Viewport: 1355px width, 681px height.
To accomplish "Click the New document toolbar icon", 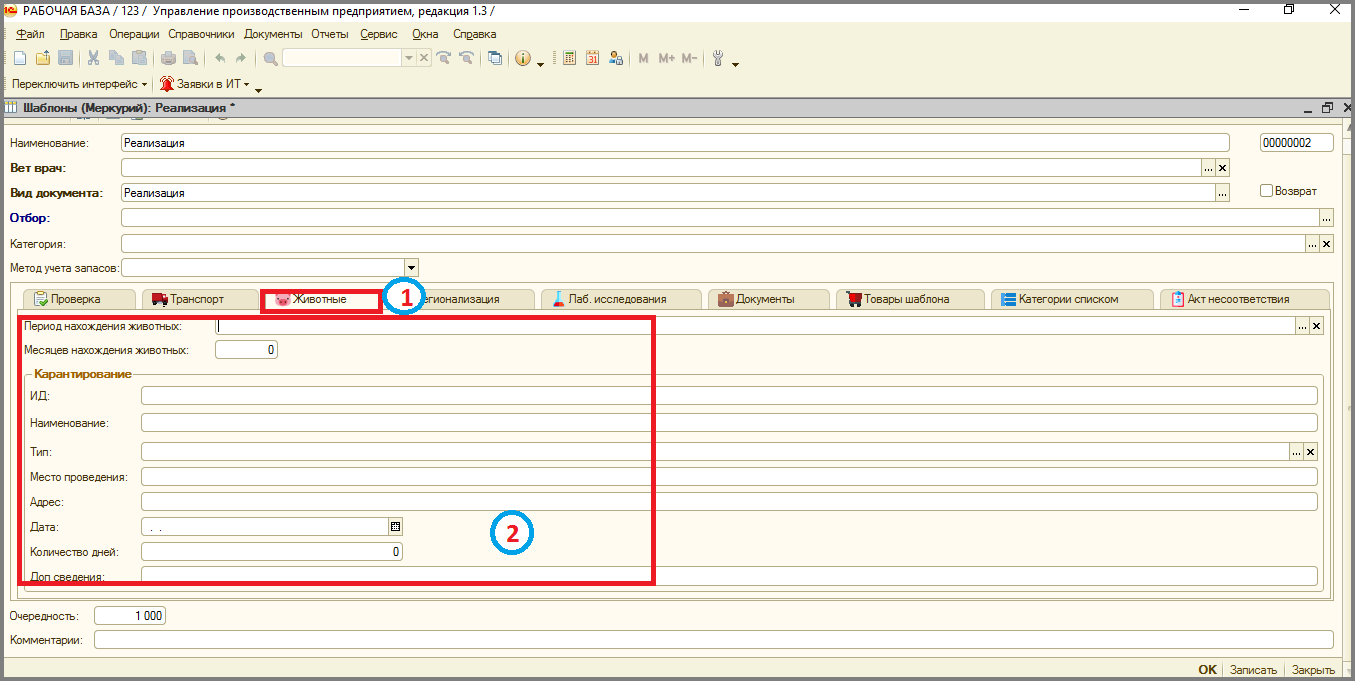I will tap(19, 58).
